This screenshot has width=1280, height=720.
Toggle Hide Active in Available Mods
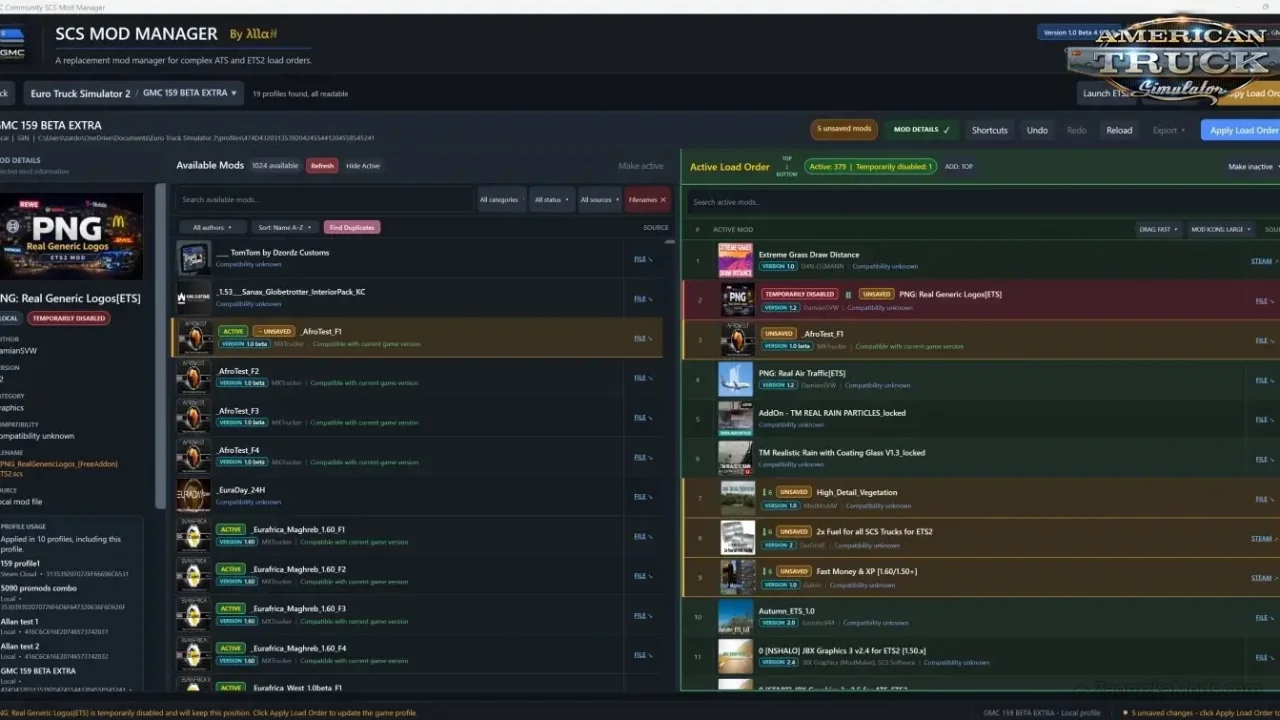pyautogui.click(x=363, y=166)
